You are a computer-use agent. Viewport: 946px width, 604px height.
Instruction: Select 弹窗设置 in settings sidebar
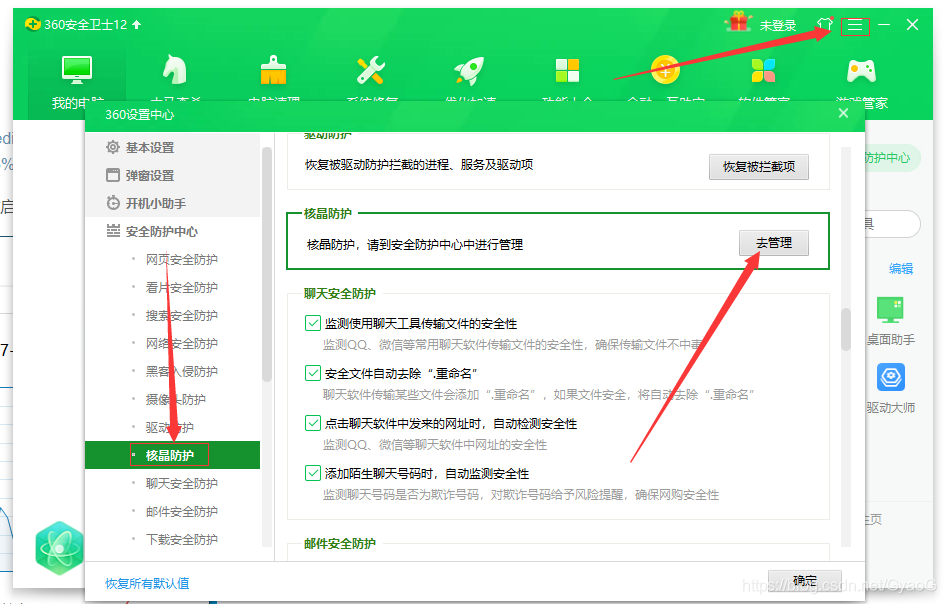pyautogui.click(x=173, y=176)
